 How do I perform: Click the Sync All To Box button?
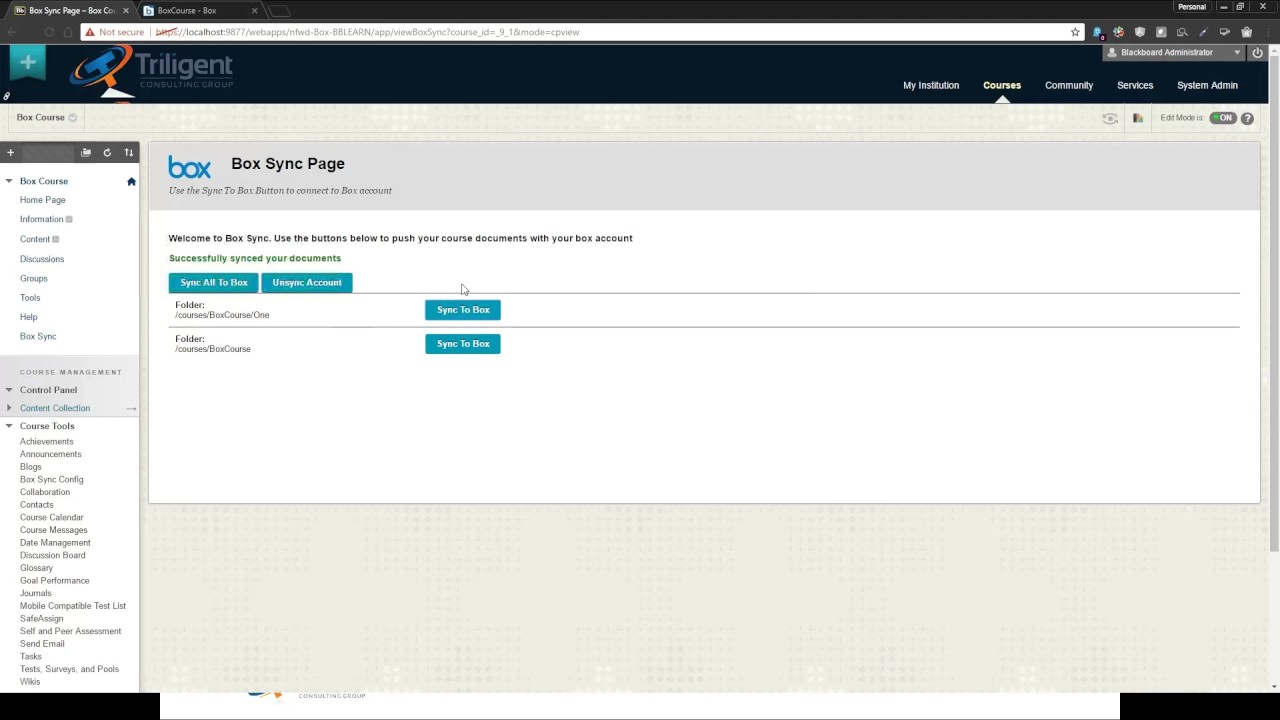pos(214,283)
